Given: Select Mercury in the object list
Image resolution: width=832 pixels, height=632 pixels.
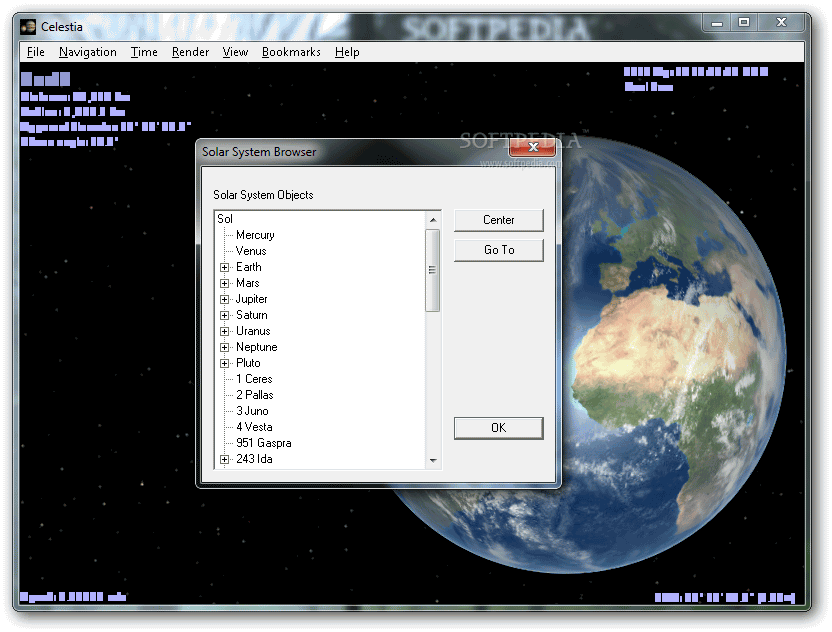Looking at the screenshot, I should (x=255, y=235).
